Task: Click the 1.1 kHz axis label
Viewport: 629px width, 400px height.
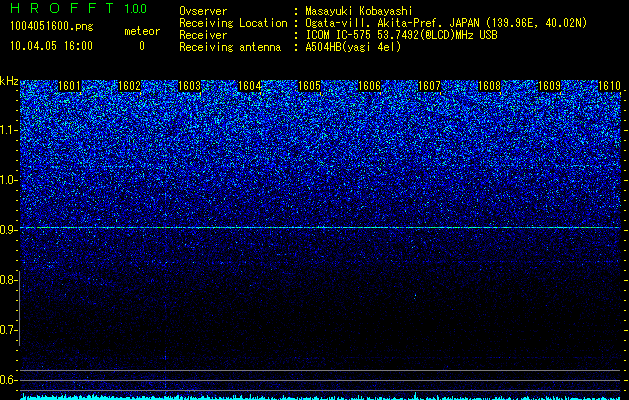Action: pyautogui.click(x=8, y=130)
